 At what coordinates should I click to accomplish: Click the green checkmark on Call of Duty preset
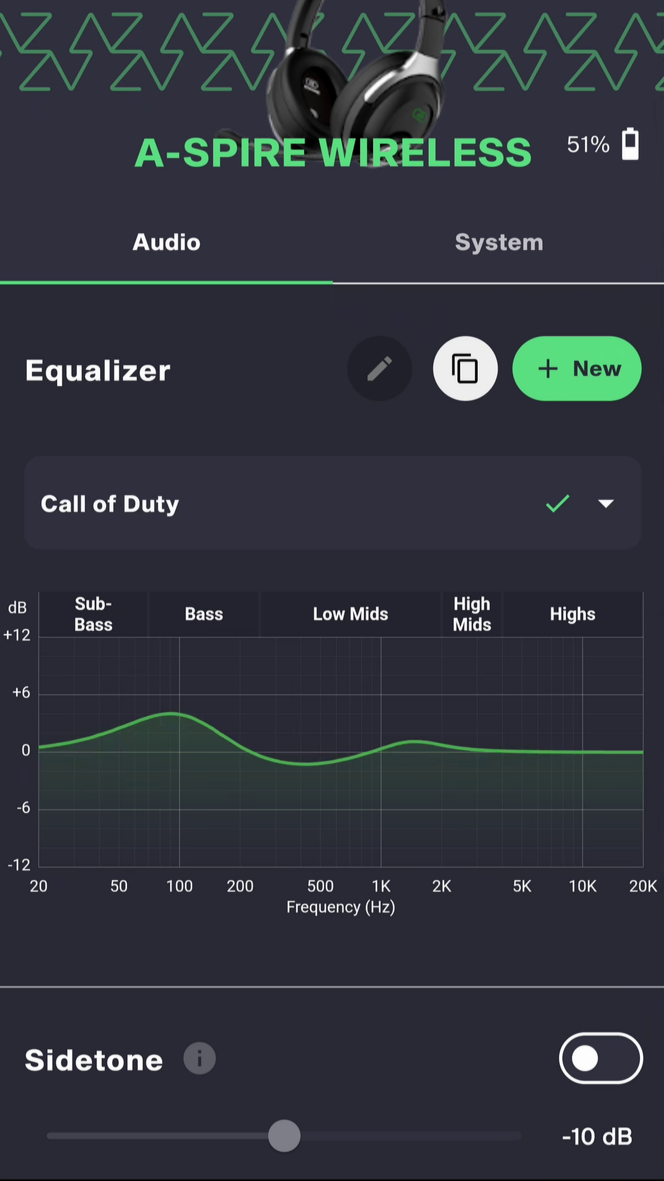pos(557,504)
